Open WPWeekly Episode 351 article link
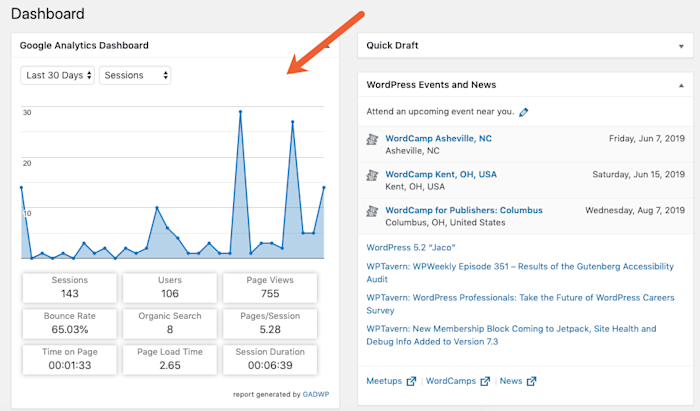Viewport: 700px width, 411px height. tap(520, 273)
